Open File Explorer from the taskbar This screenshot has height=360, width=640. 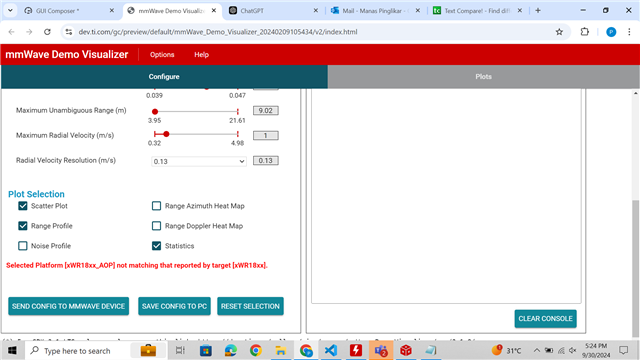pos(281,350)
